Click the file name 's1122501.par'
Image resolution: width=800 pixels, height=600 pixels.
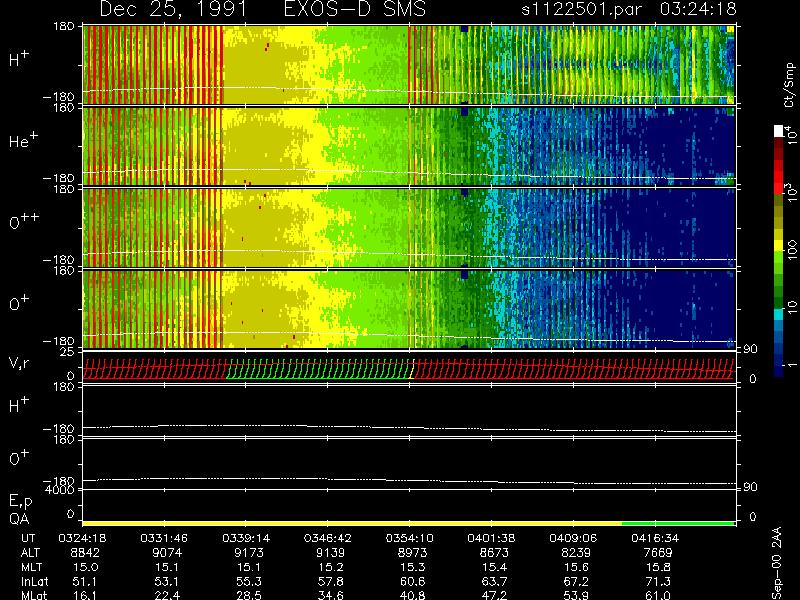(x=582, y=9)
